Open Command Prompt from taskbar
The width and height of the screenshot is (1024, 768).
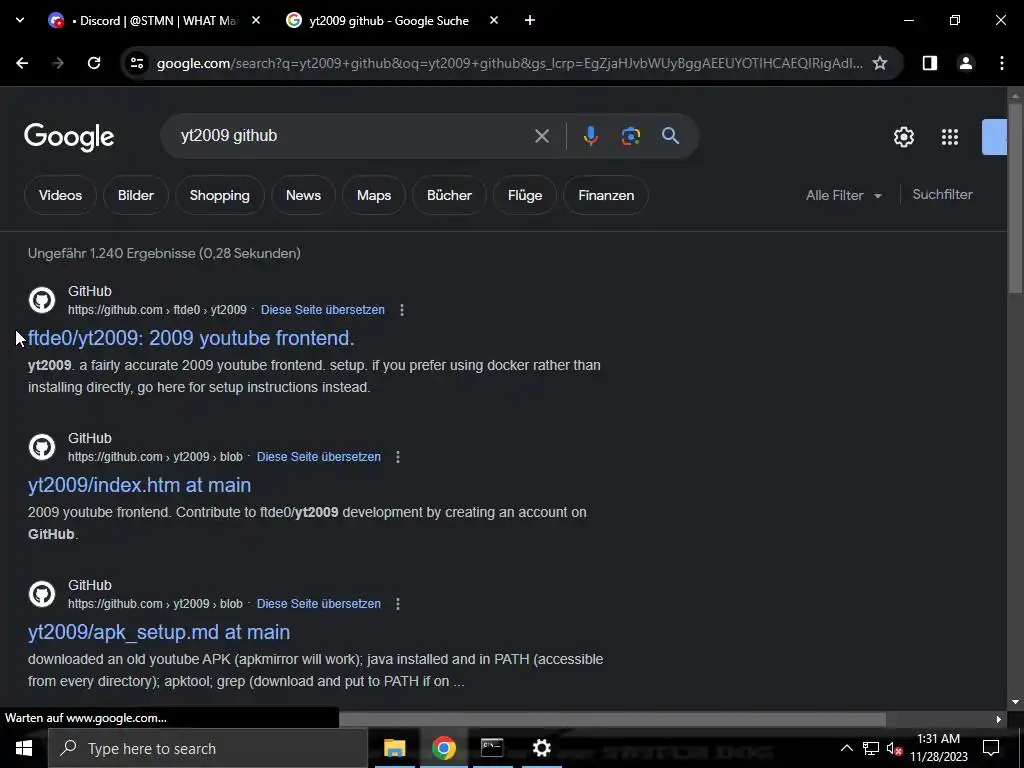[492, 748]
